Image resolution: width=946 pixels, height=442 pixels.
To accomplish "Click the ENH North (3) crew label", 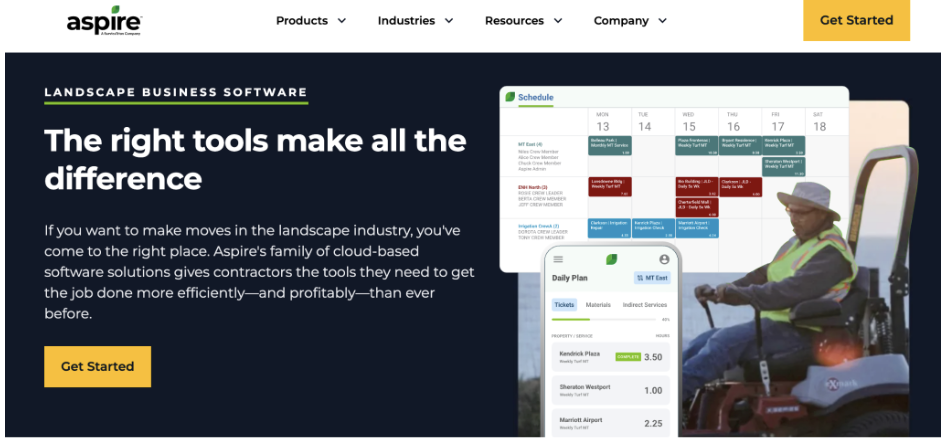I will [x=532, y=187].
